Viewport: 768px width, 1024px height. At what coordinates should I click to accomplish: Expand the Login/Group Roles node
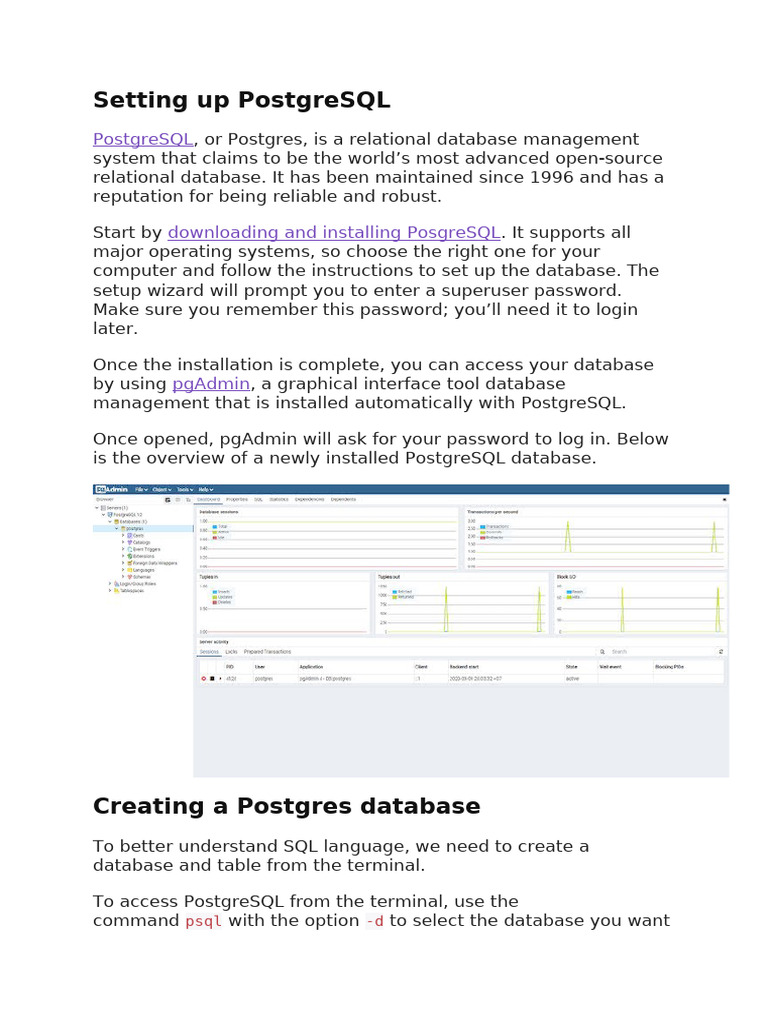point(110,584)
